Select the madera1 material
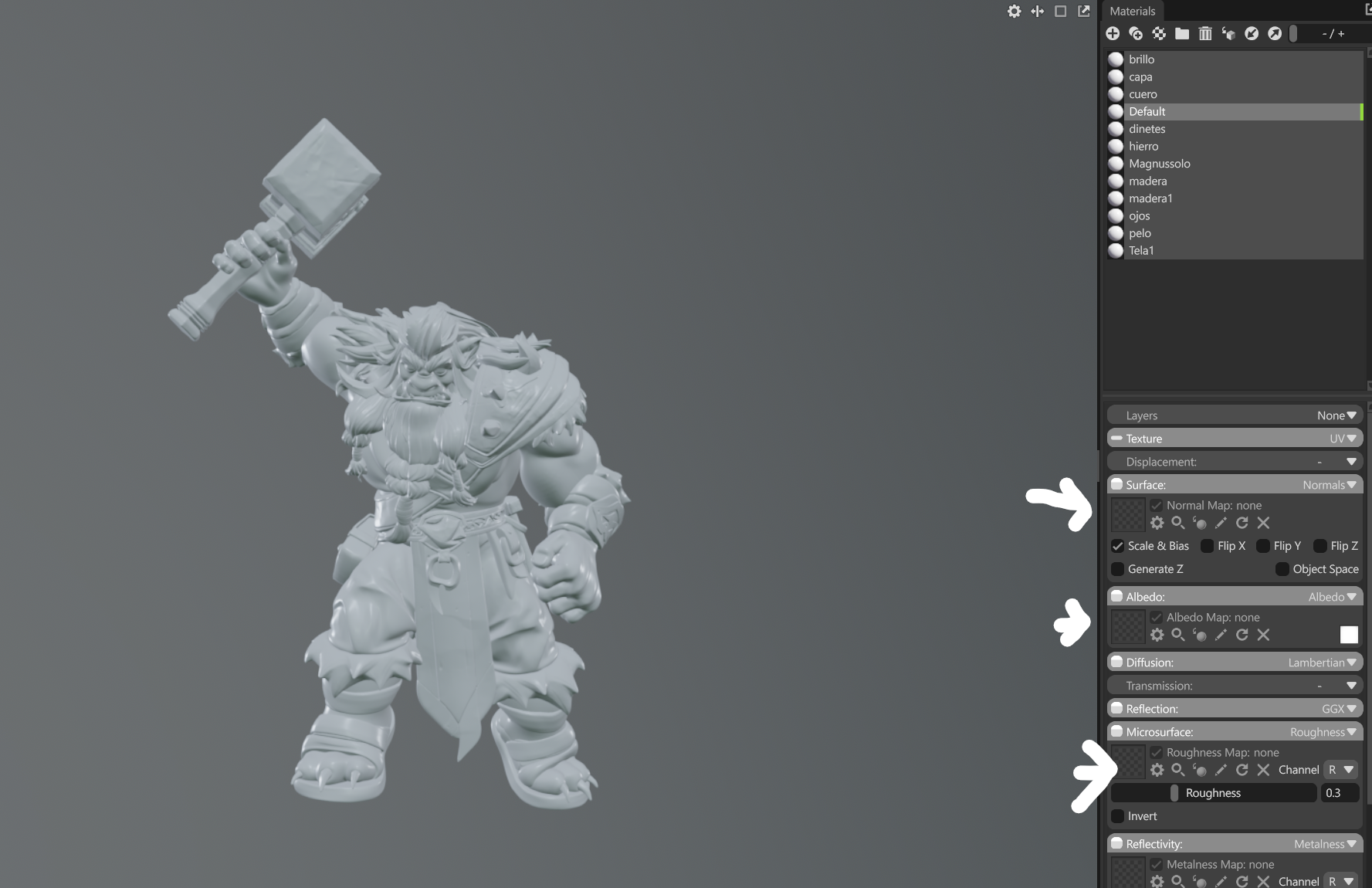 click(1235, 198)
